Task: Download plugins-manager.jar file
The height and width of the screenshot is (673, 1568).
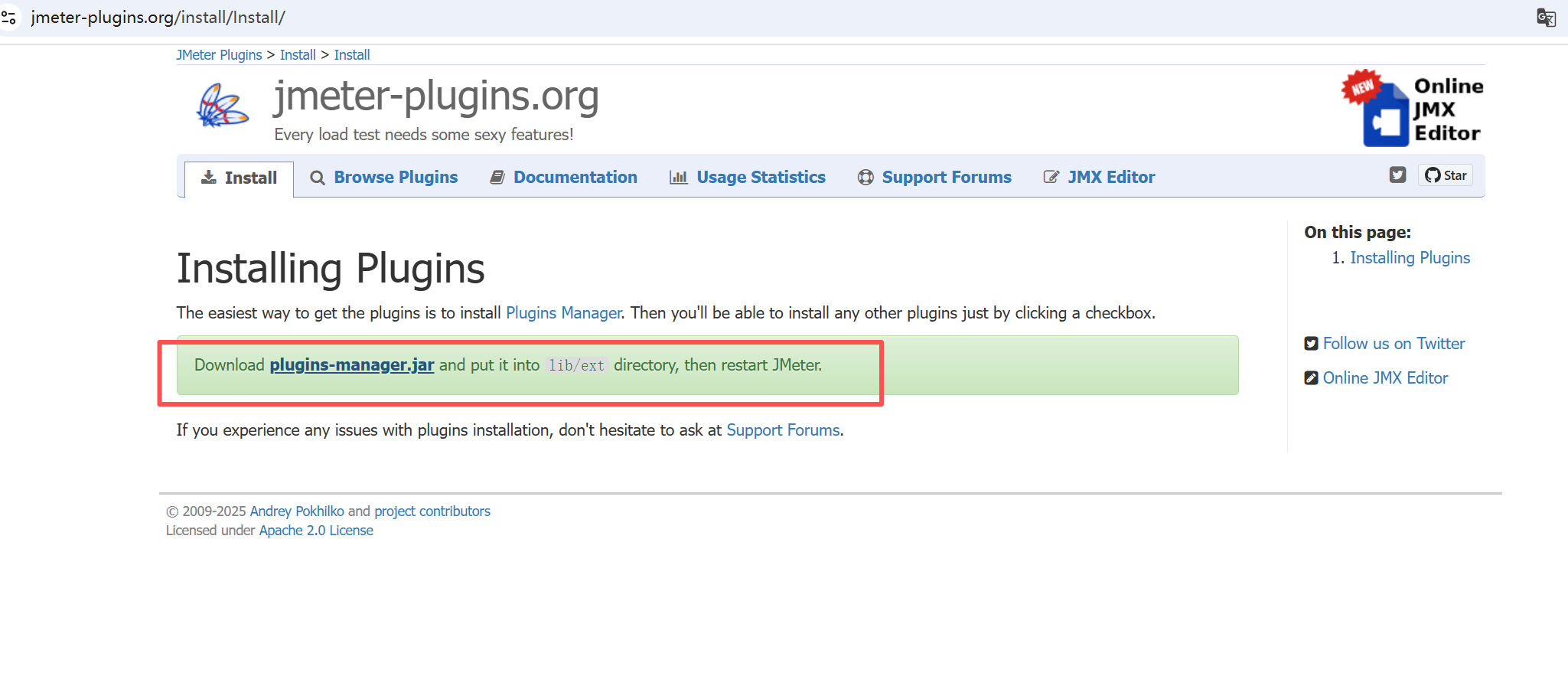Action: (x=352, y=365)
